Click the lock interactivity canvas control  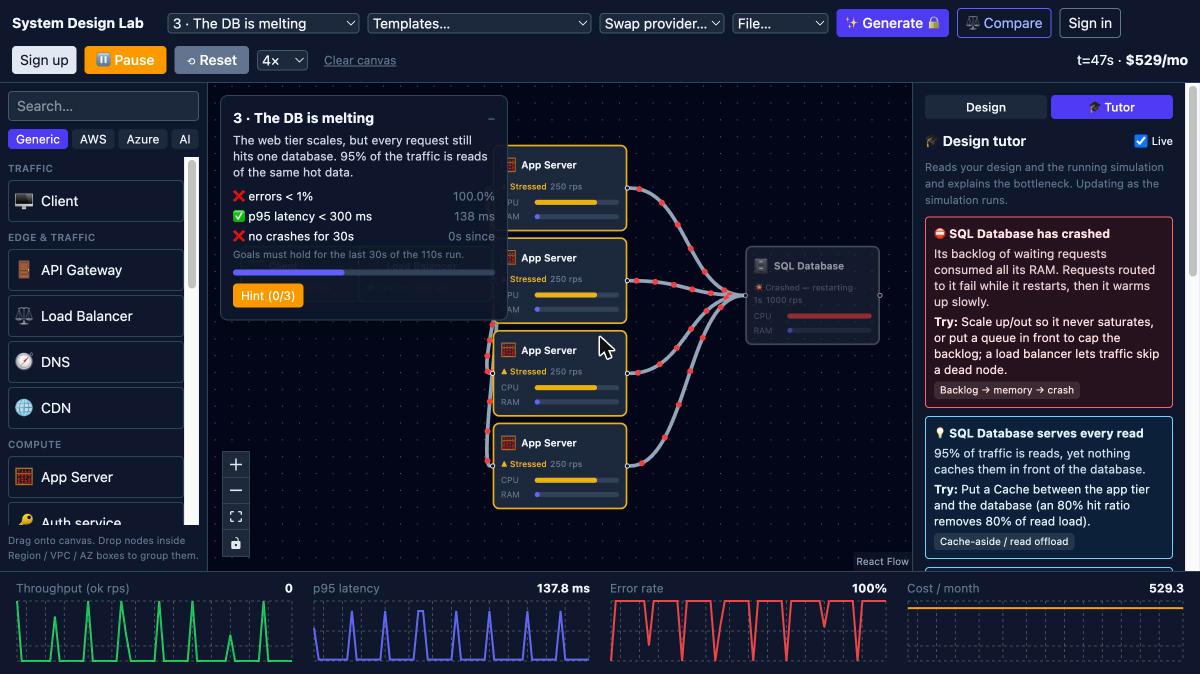pyautogui.click(x=236, y=543)
